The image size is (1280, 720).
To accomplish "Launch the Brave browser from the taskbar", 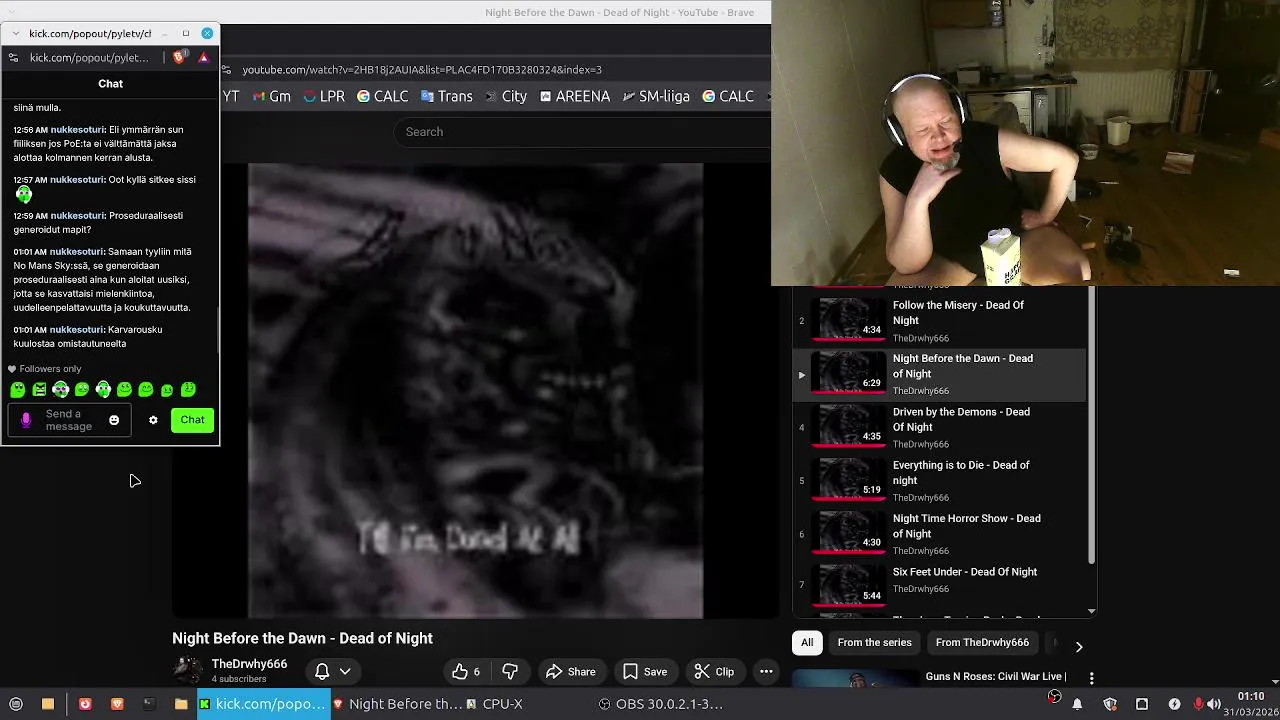I will [x=117, y=704].
